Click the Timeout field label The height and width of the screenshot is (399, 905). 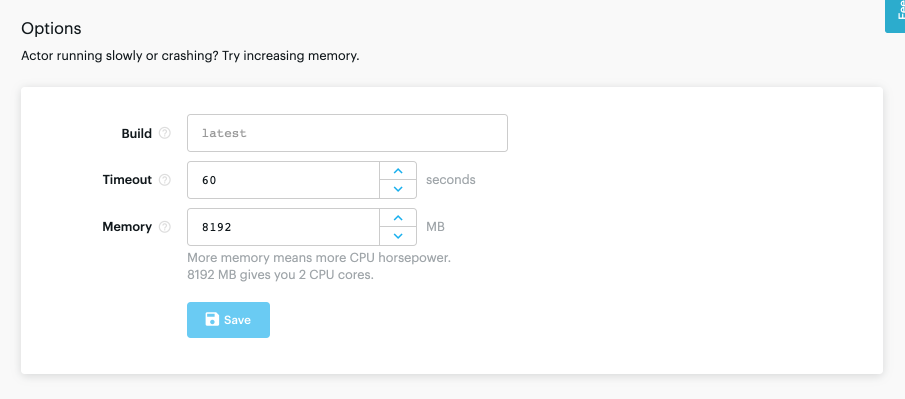[x=127, y=180]
